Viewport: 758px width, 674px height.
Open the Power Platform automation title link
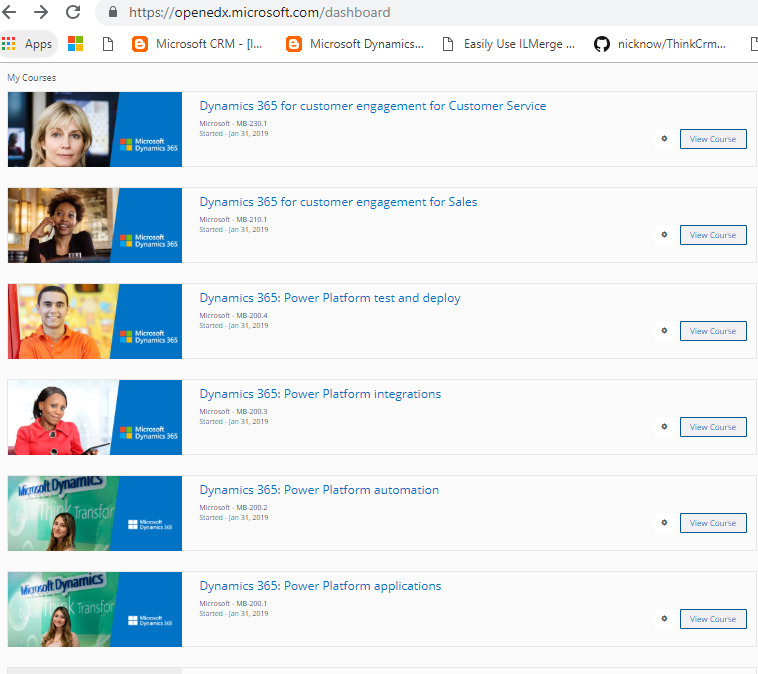pos(319,490)
